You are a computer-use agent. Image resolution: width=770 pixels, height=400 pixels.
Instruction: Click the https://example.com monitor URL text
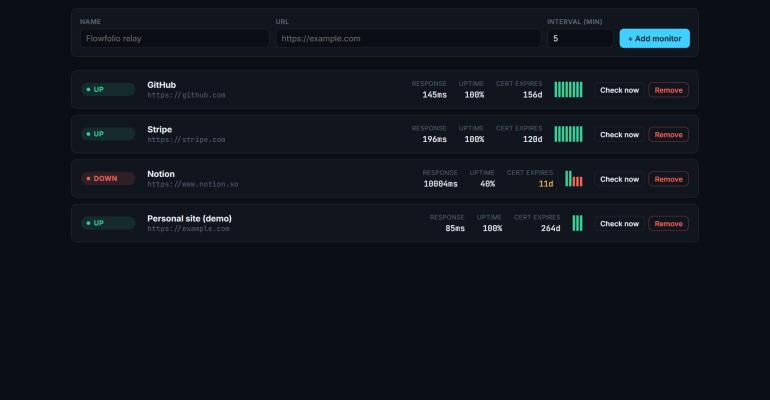click(x=188, y=229)
